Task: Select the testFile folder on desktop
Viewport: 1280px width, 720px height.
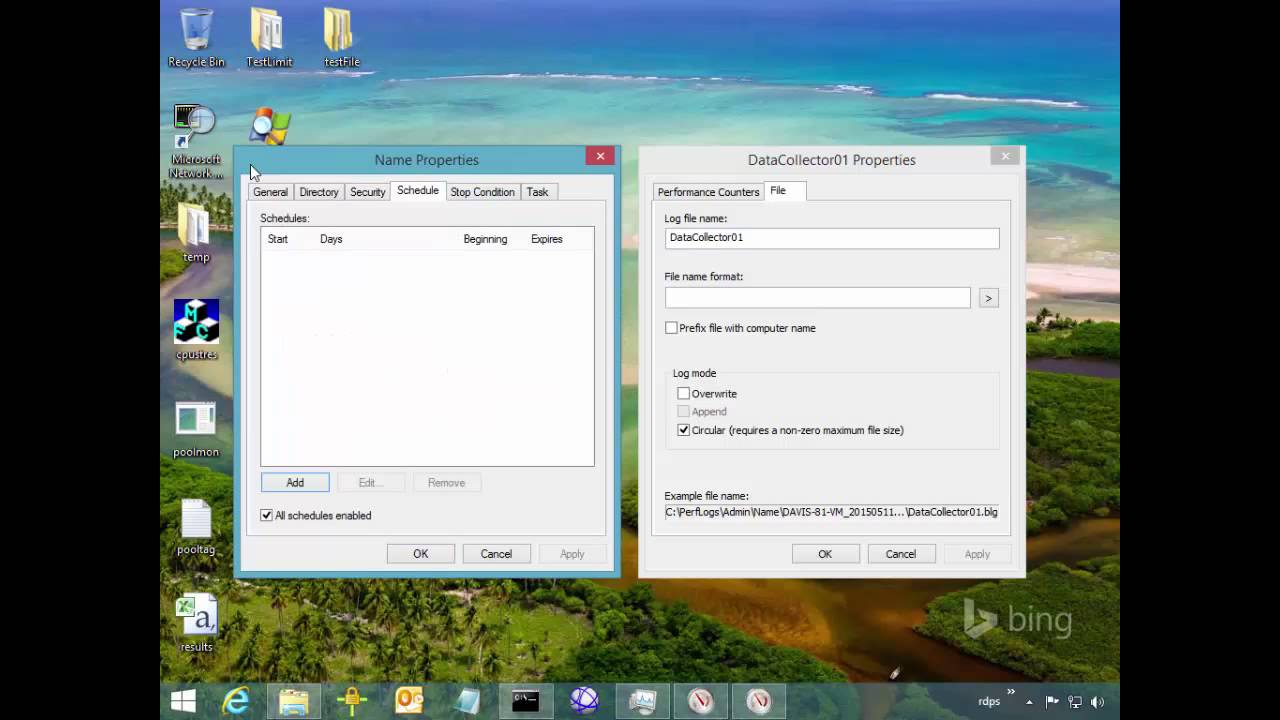Action: coord(341,37)
